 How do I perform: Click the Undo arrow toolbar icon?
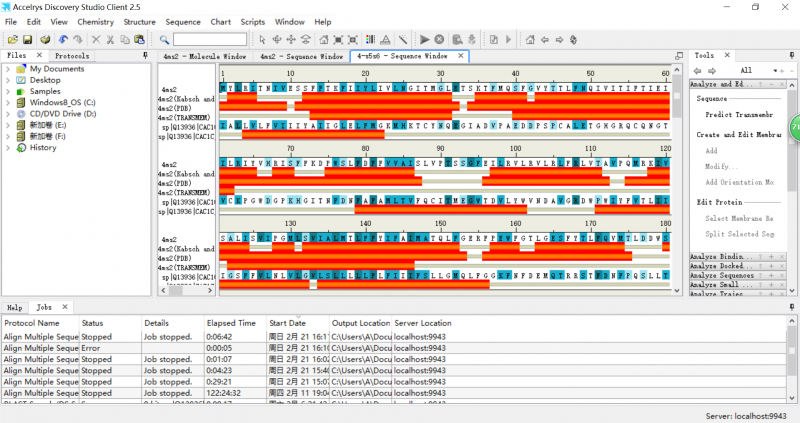coord(63,39)
